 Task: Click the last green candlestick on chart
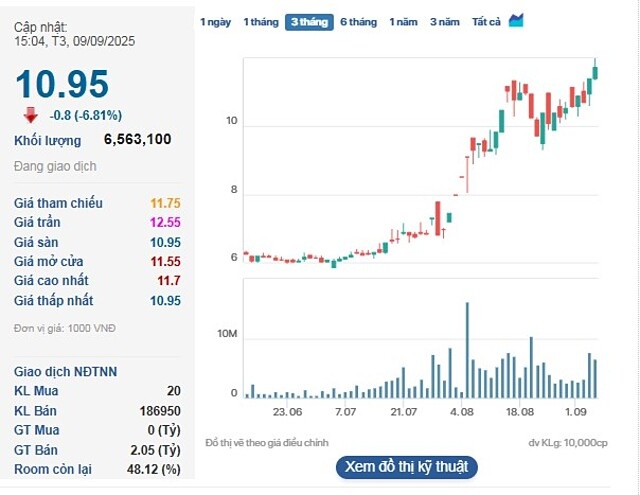(595, 71)
